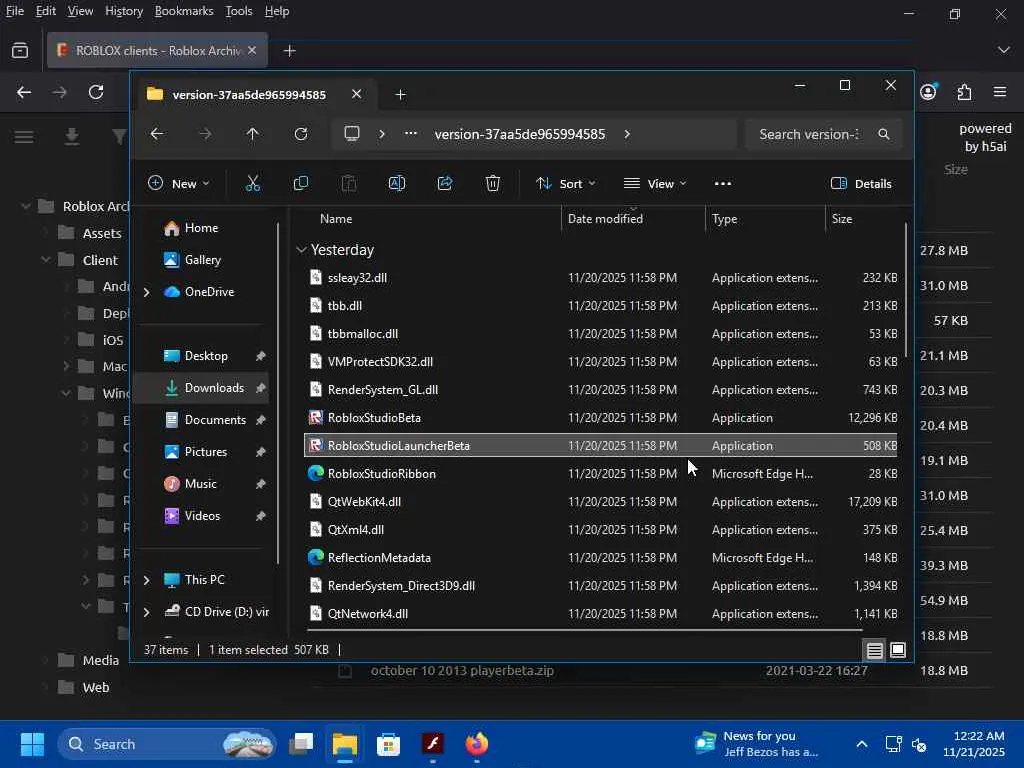The image size is (1024, 768).
Task: Open Microsoft Store from taskbar
Action: (389, 744)
